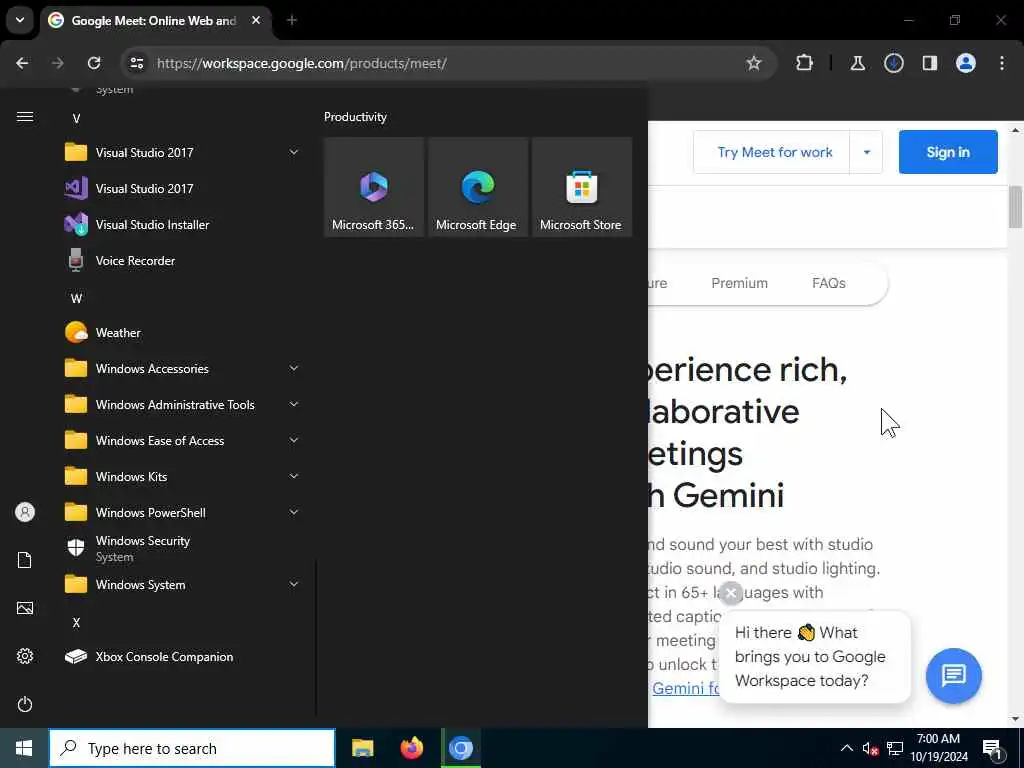The height and width of the screenshot is (768, 1024).
Task: Expand the Start menu hamburger button
Action: (x=25, y=117)
